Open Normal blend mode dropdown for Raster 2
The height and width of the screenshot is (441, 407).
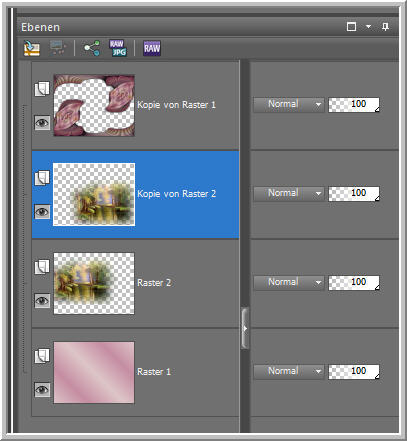(x=289, y=283)
